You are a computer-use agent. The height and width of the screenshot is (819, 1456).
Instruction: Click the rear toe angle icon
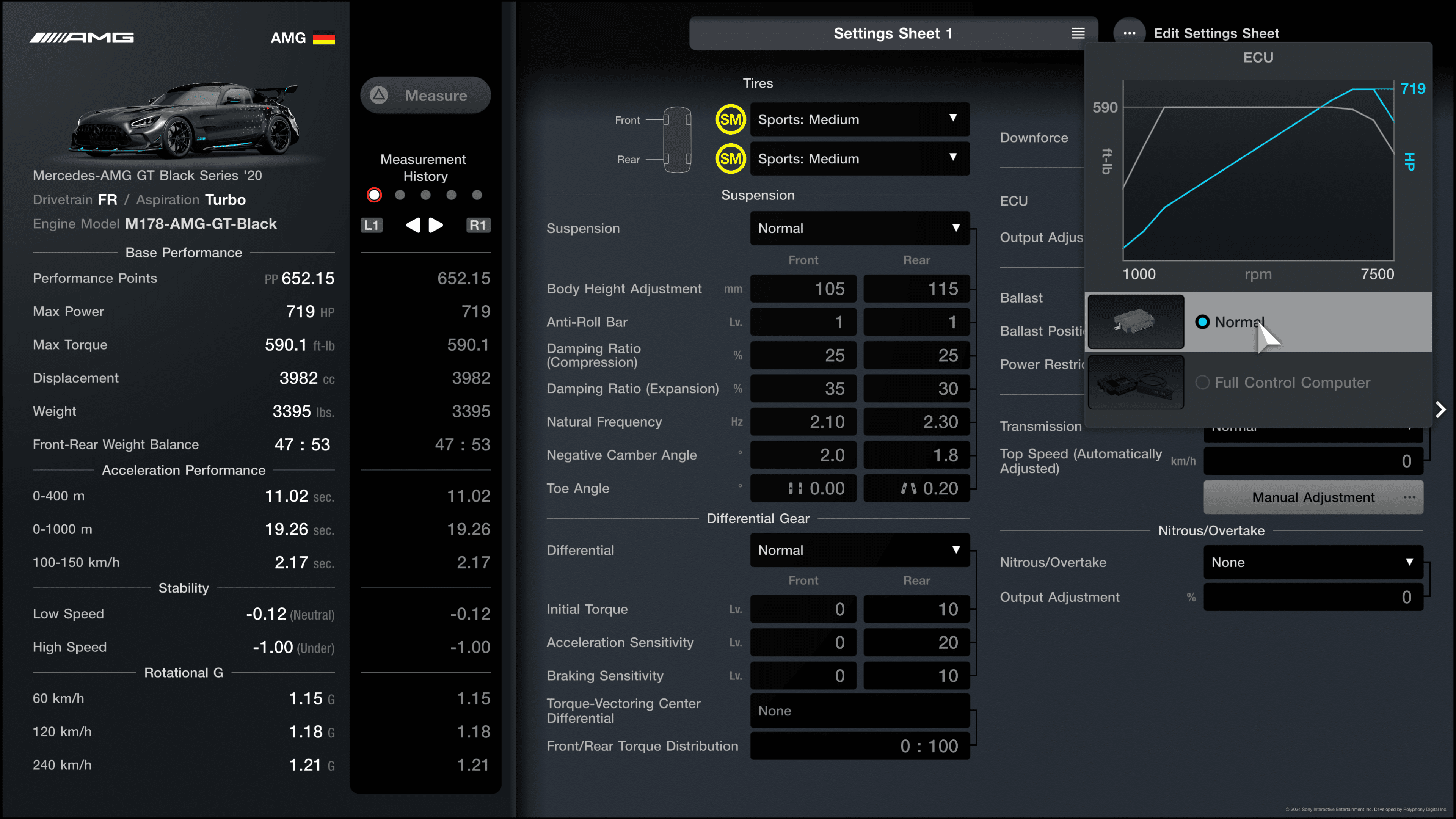click(908, 488)
